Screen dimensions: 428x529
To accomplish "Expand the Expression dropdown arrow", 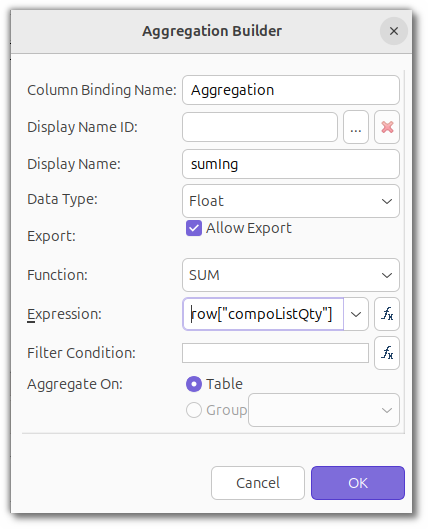I will (356, 314).
